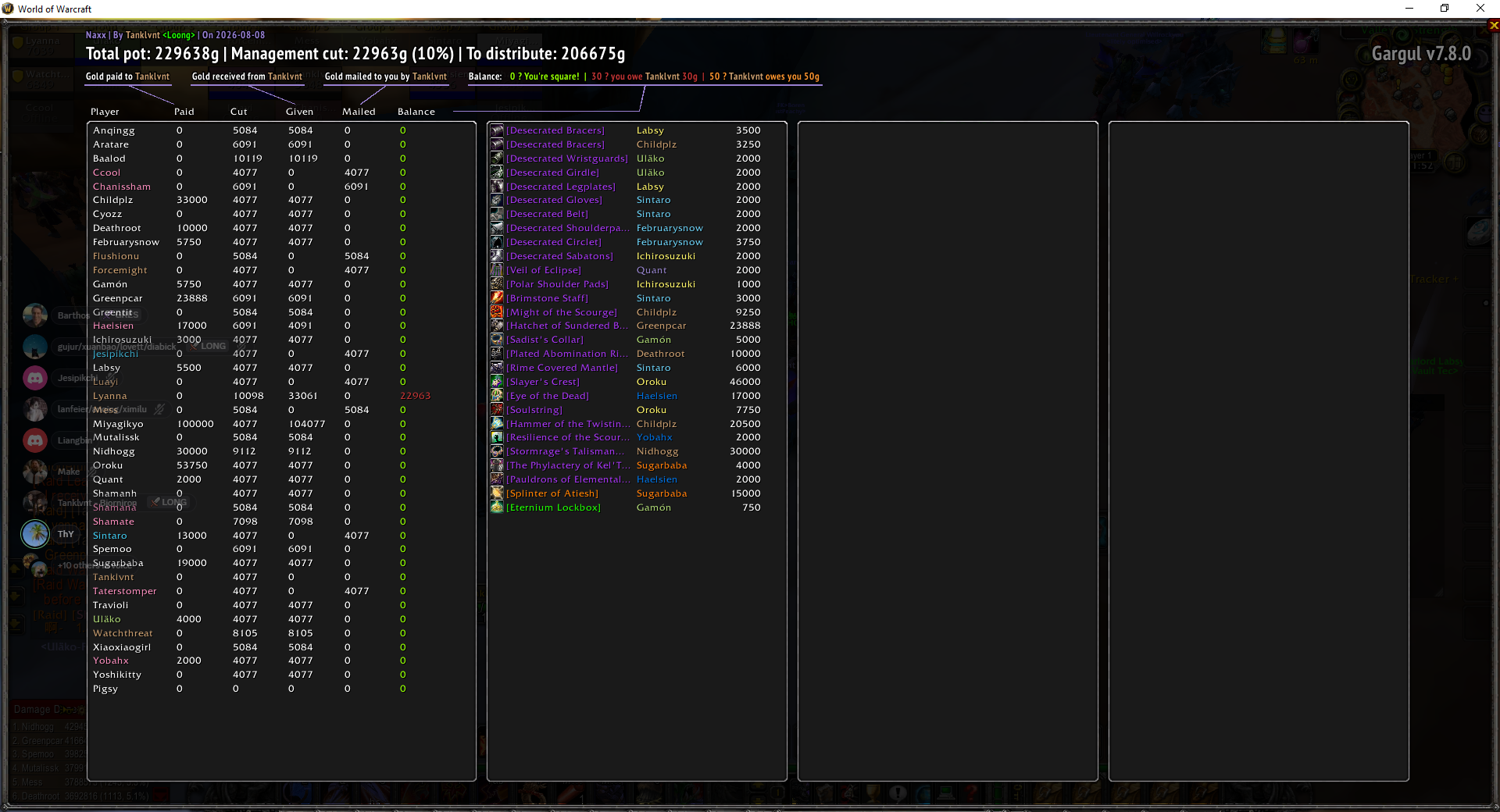Click the Brimstone Staff item icon

tap(497, 298)
